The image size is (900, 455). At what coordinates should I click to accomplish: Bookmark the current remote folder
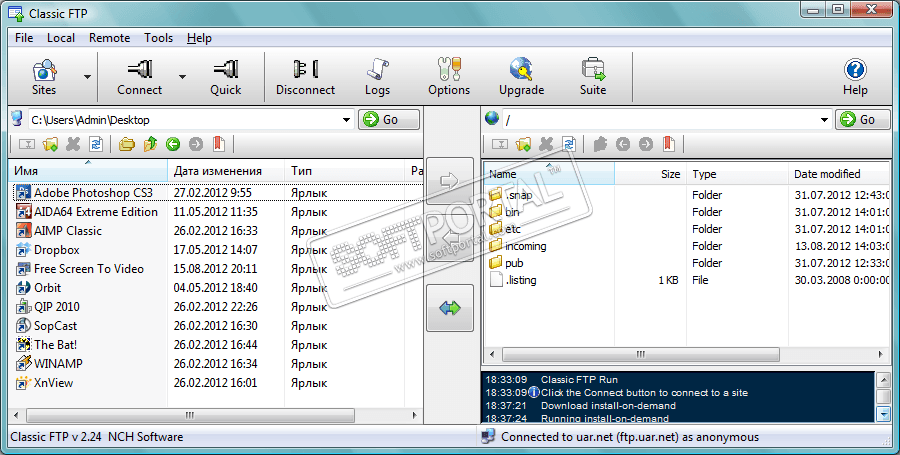coord(669,144)
